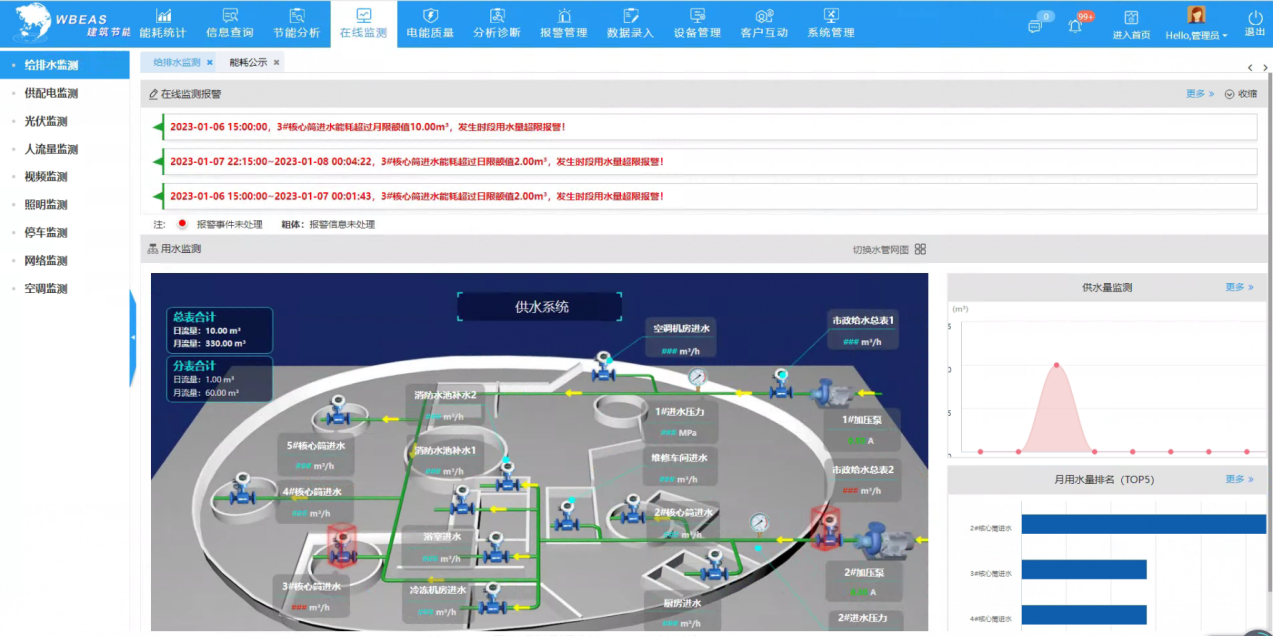
Task: Select 供配电监测 in the left sidebar
Action: coord(52,93)
